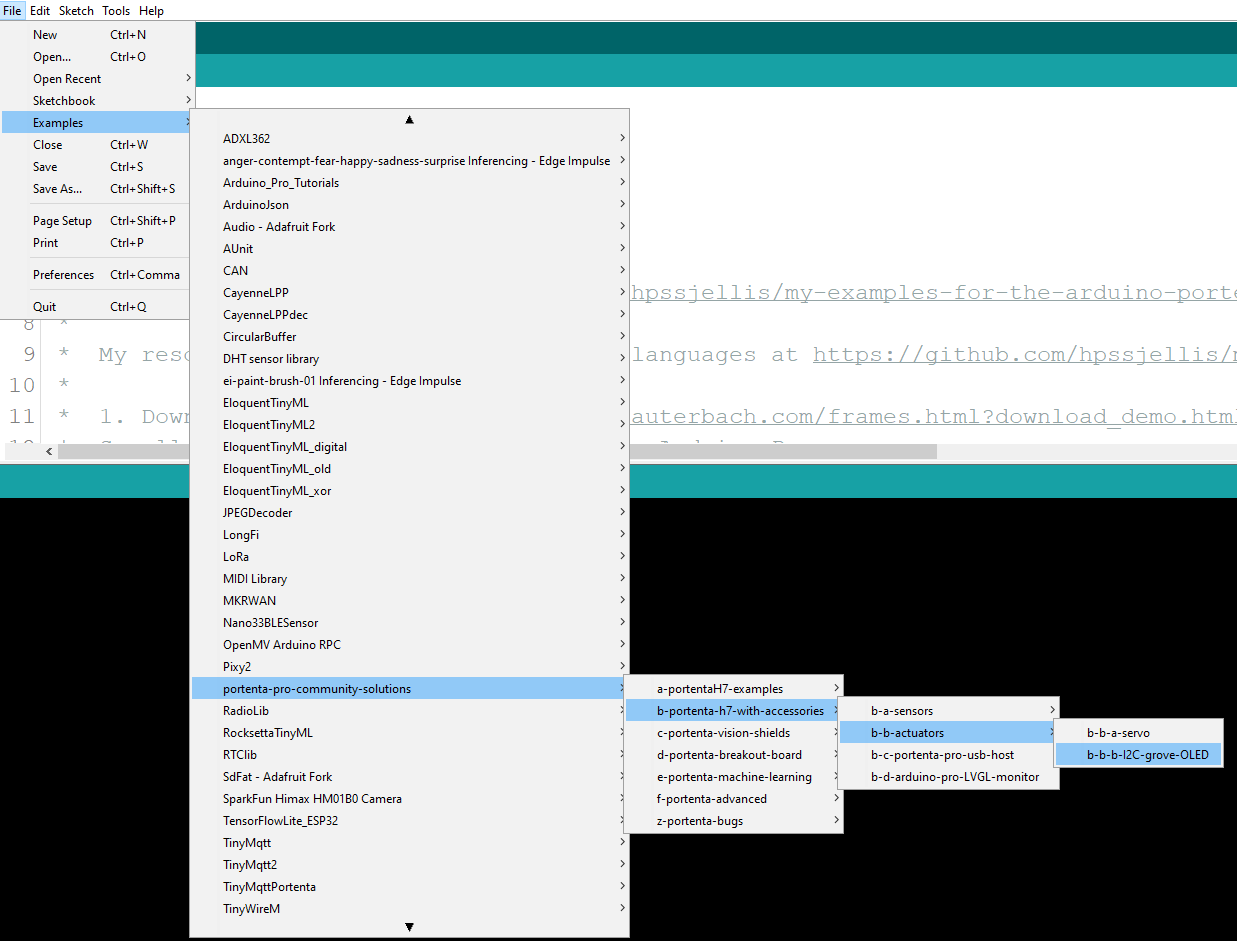
Task: Open d-portenta-breakout-board submenu
Action: [734, 755]
